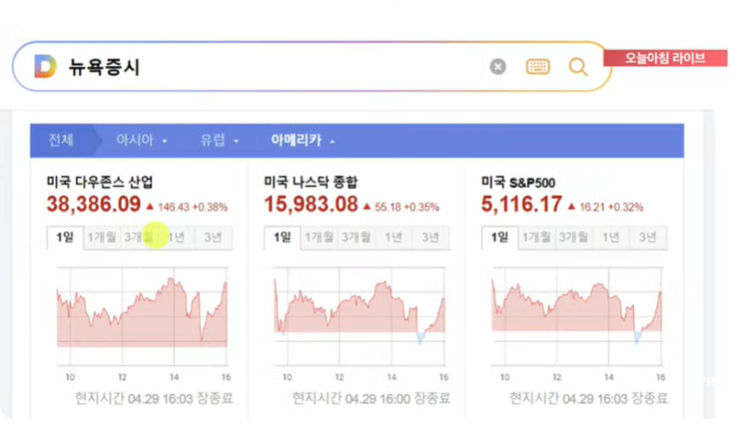Click the timestamp under the Dow Jones chart

tap(154, 398)
